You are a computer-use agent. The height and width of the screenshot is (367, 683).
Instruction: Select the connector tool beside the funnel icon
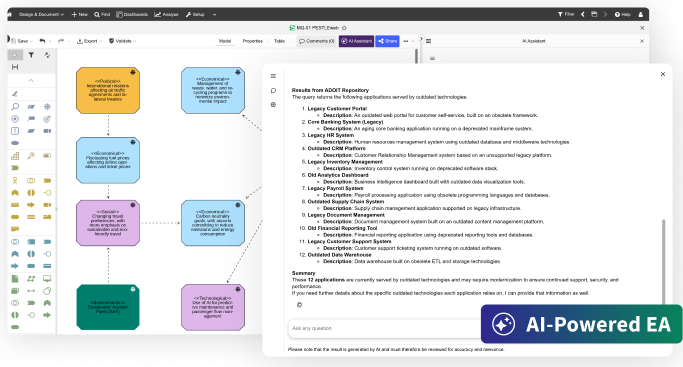tap(47, 55)
